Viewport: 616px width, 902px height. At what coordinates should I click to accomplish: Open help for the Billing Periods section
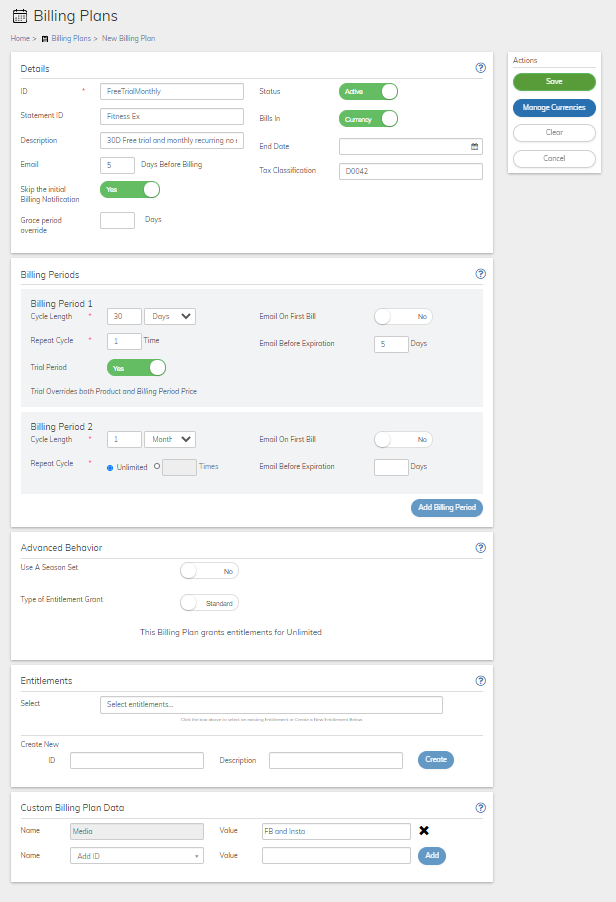481,274
